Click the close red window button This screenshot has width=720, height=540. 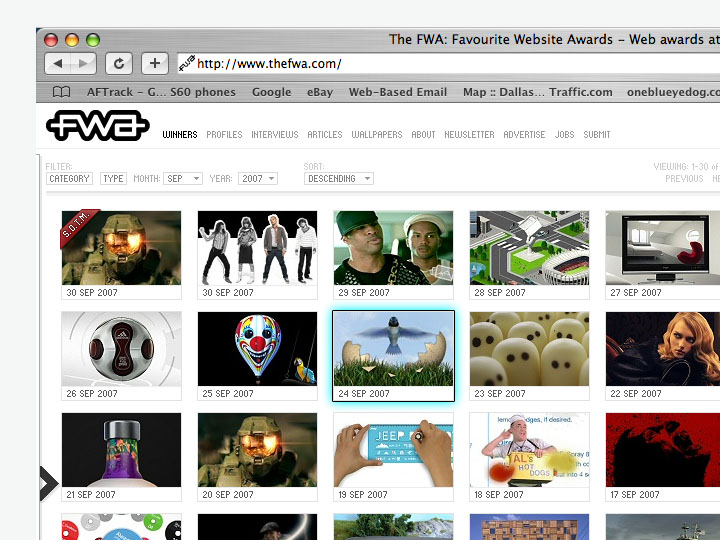51,39
